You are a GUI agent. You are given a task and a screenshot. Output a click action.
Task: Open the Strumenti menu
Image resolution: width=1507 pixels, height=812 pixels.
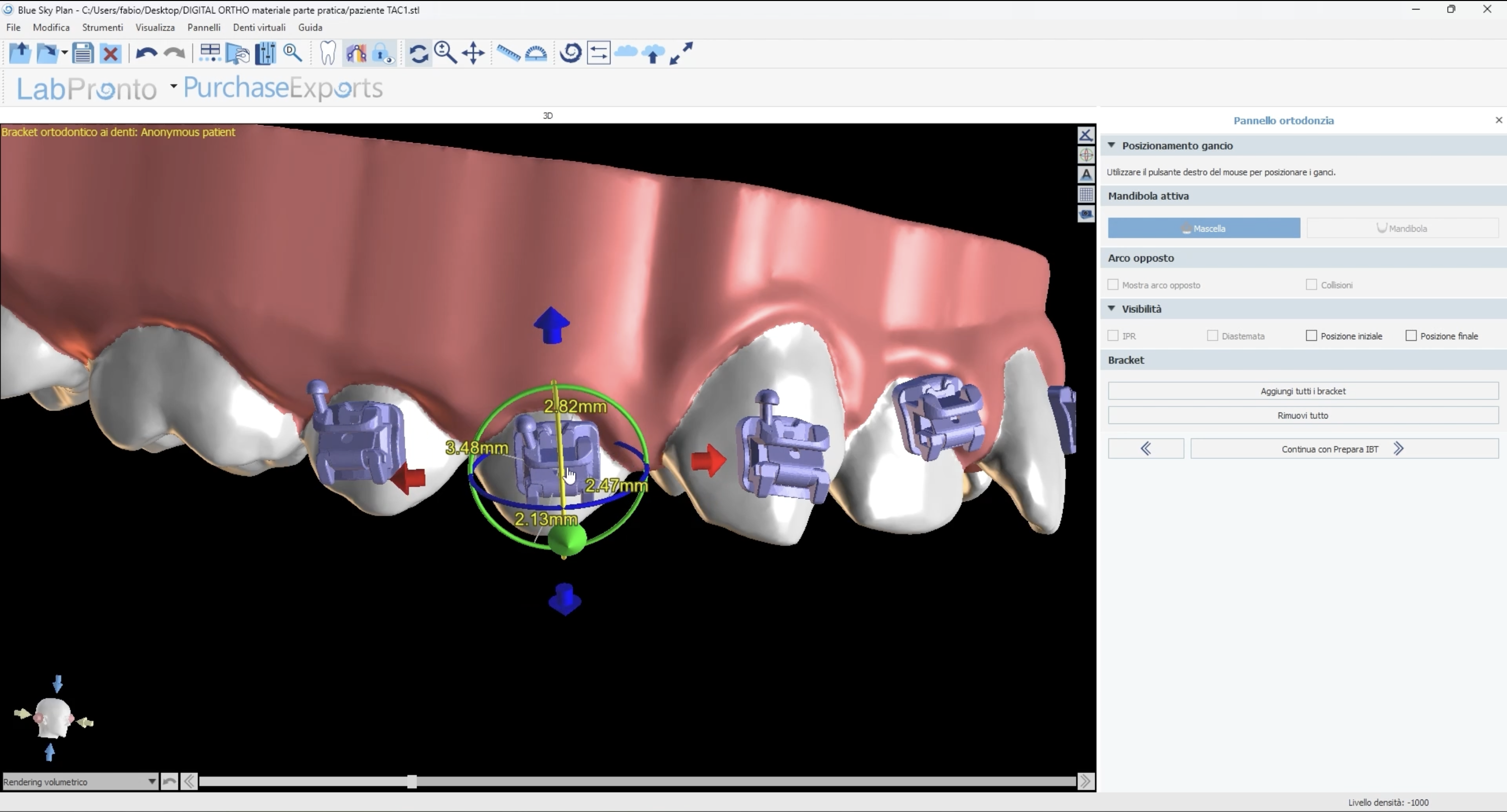(102, 27)
